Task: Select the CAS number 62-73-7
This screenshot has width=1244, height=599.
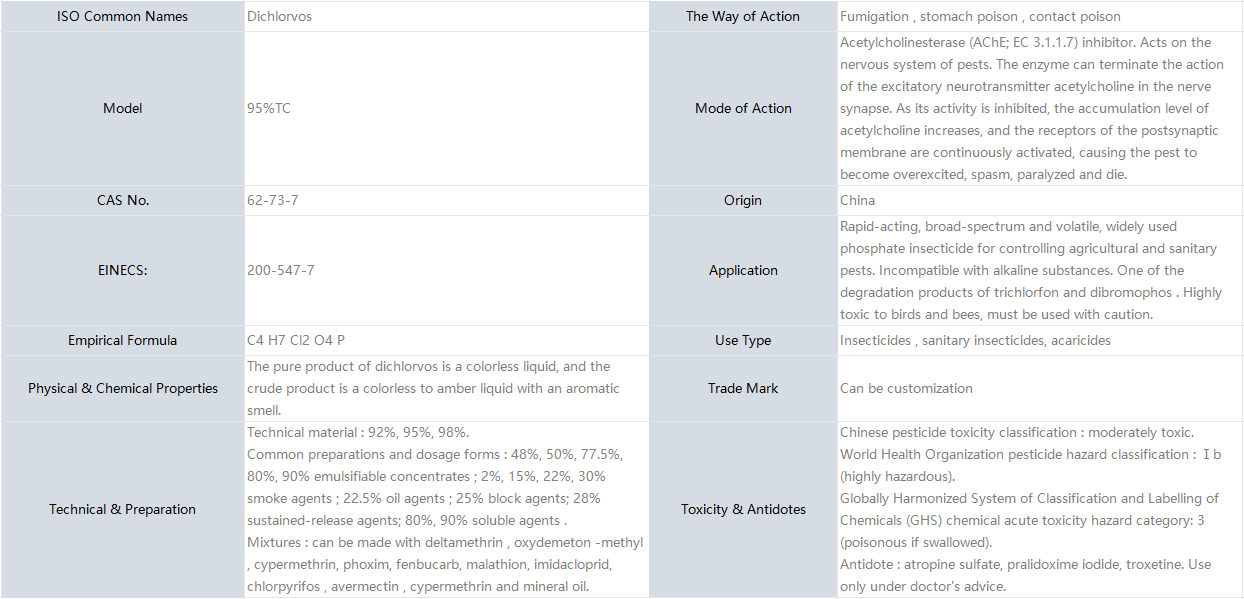Action: click(x=273, y=200)
